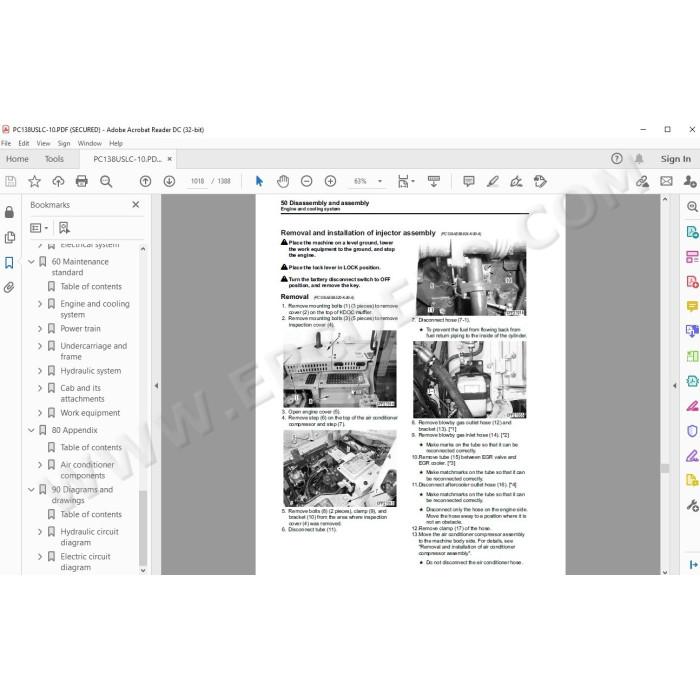
Task: Open the Power train bookmark
Action: pos(80,329)
